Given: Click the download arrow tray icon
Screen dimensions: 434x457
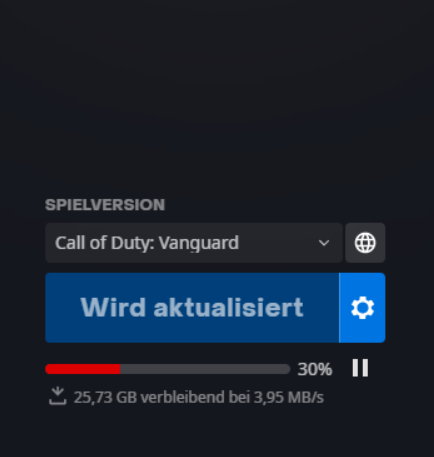Looking at the screenshot, I should point(58,396).
